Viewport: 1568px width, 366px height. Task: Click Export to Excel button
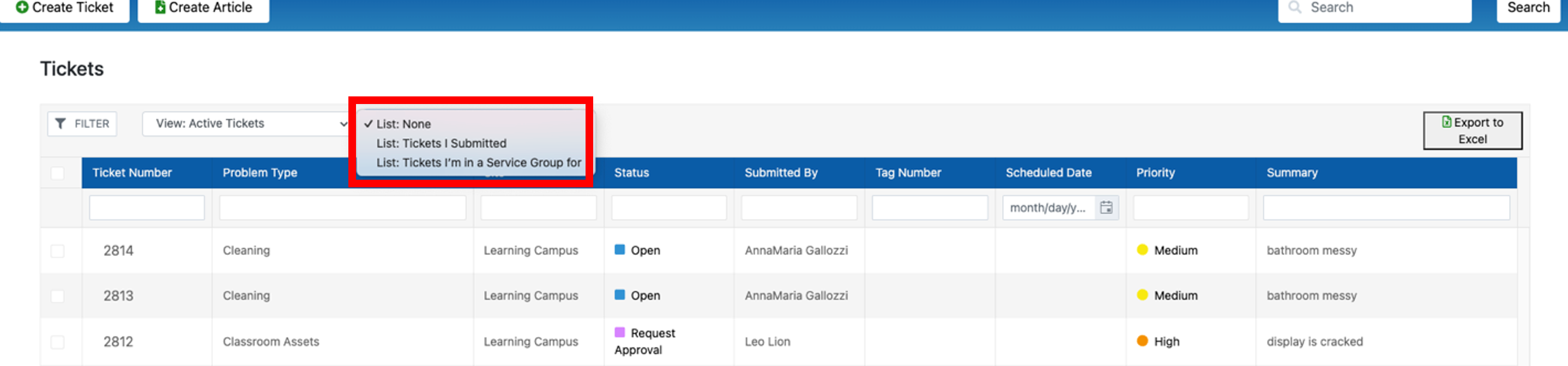[x=1472, y=130]
